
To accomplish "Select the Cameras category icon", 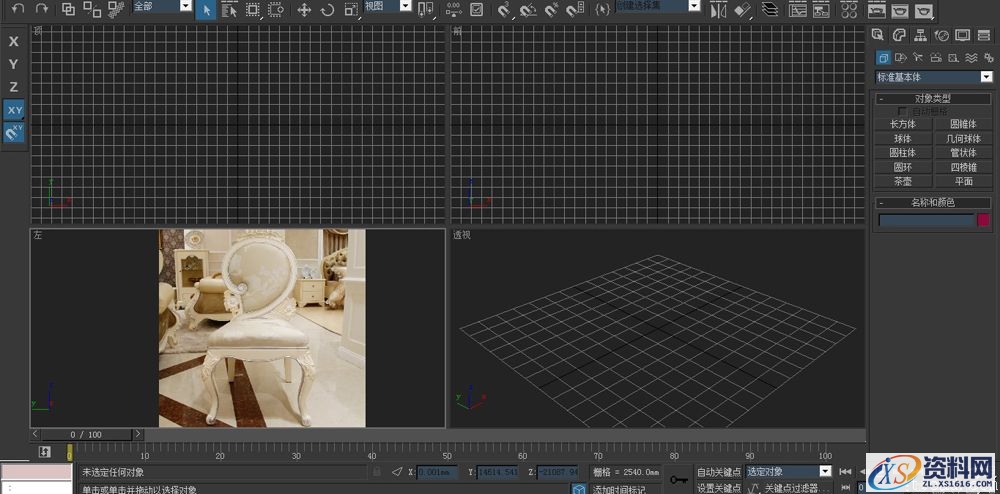I will pos(936,58).
